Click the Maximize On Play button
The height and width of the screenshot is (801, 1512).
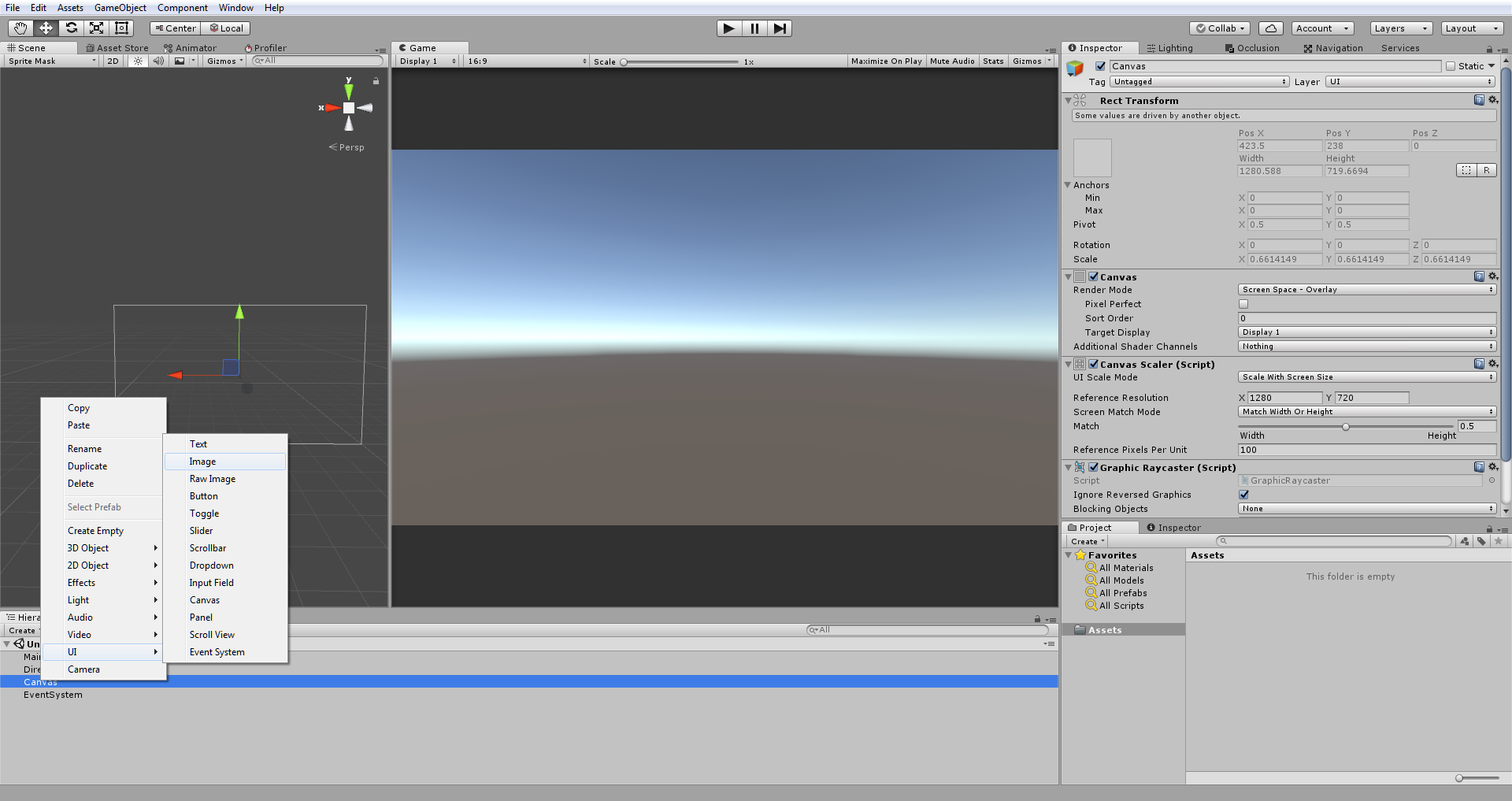(x=886, y=61)
